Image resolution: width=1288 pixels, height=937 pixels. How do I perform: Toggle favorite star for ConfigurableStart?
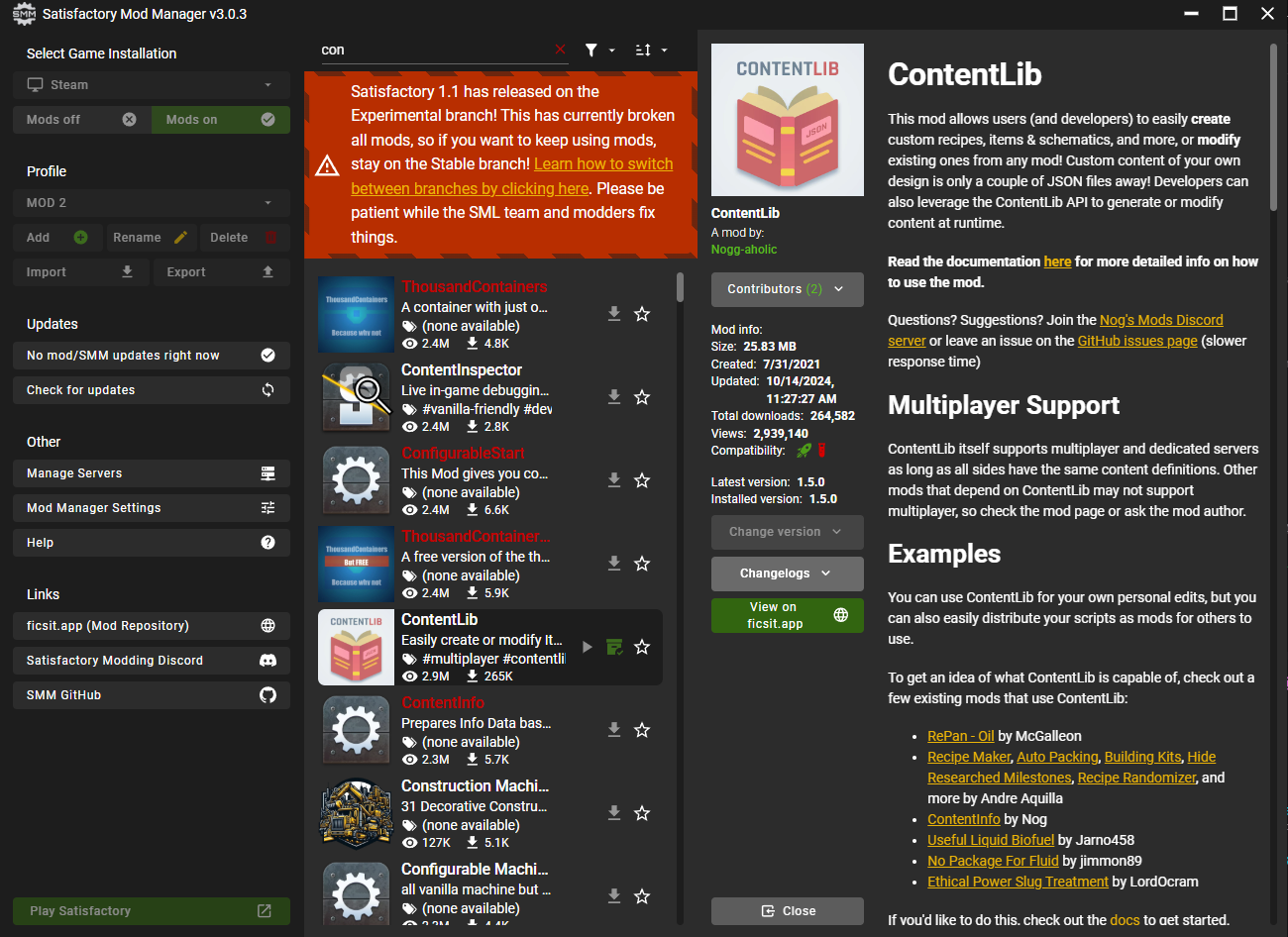pos(642,480)
